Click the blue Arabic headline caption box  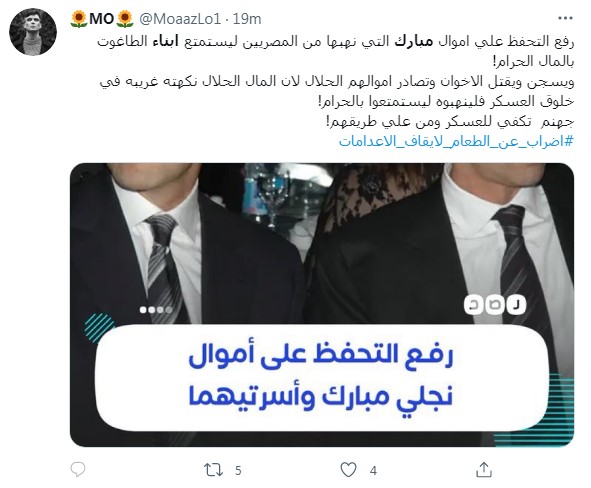(322, 377)
